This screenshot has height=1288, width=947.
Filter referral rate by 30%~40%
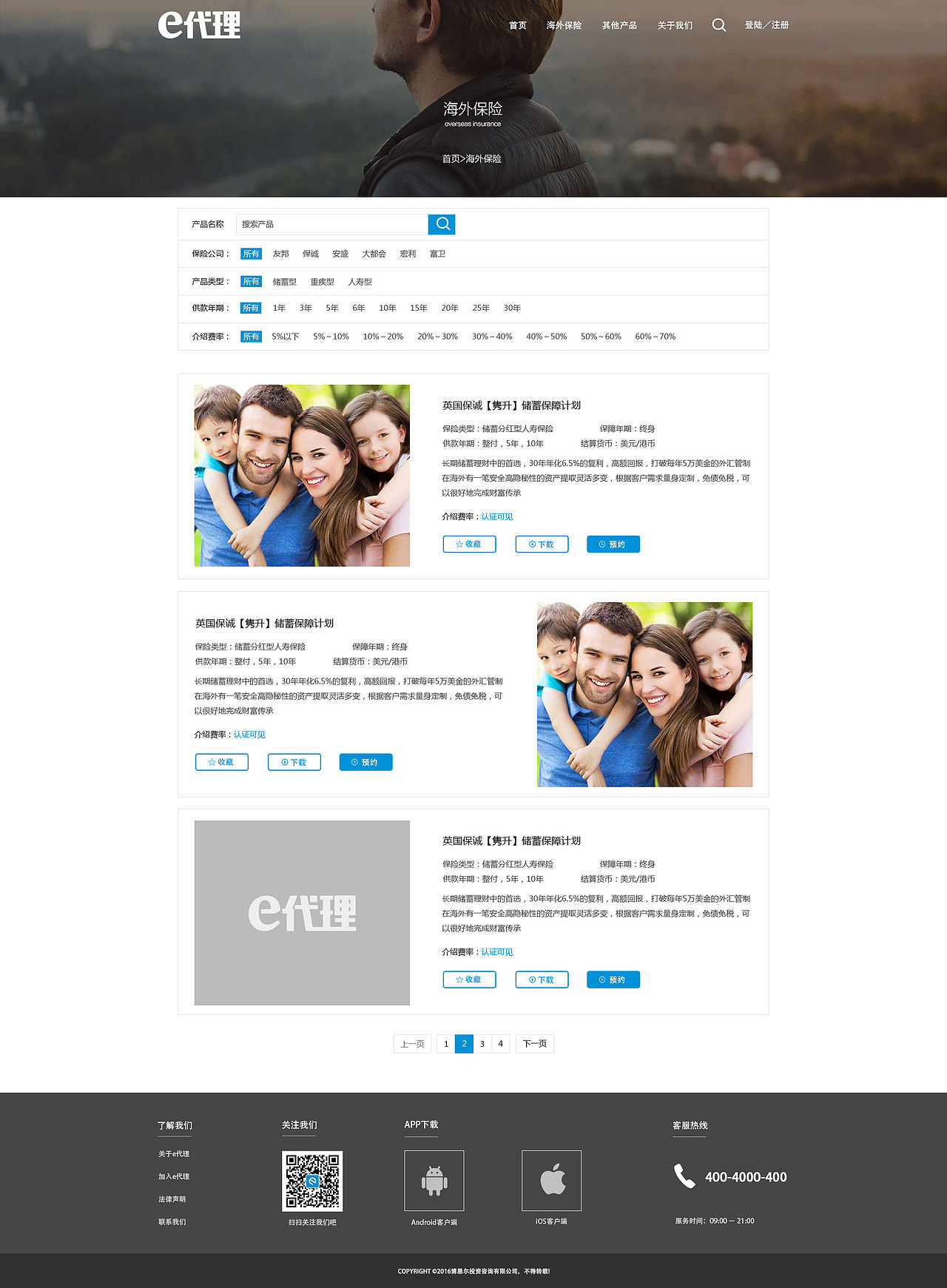(x=492, y=337)
